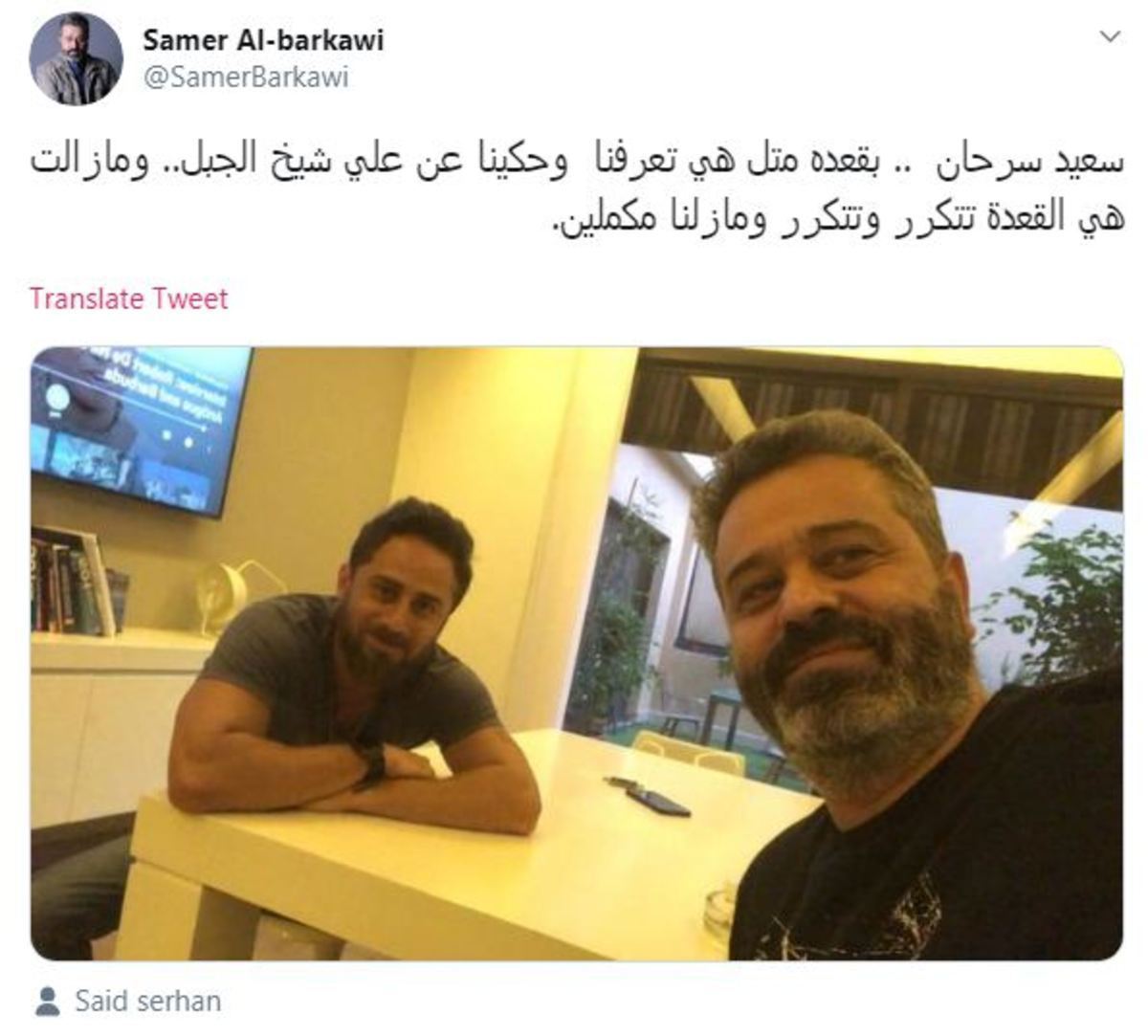
Task: Select the Samer Al-barkawi display name
Action: click(x=263, y=40)
